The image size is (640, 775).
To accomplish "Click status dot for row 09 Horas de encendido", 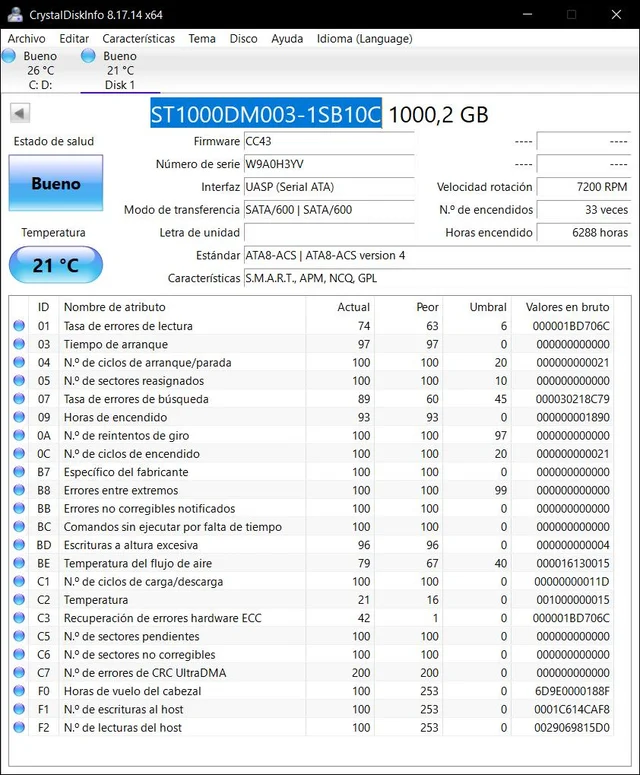I will (x=19, y=417).
